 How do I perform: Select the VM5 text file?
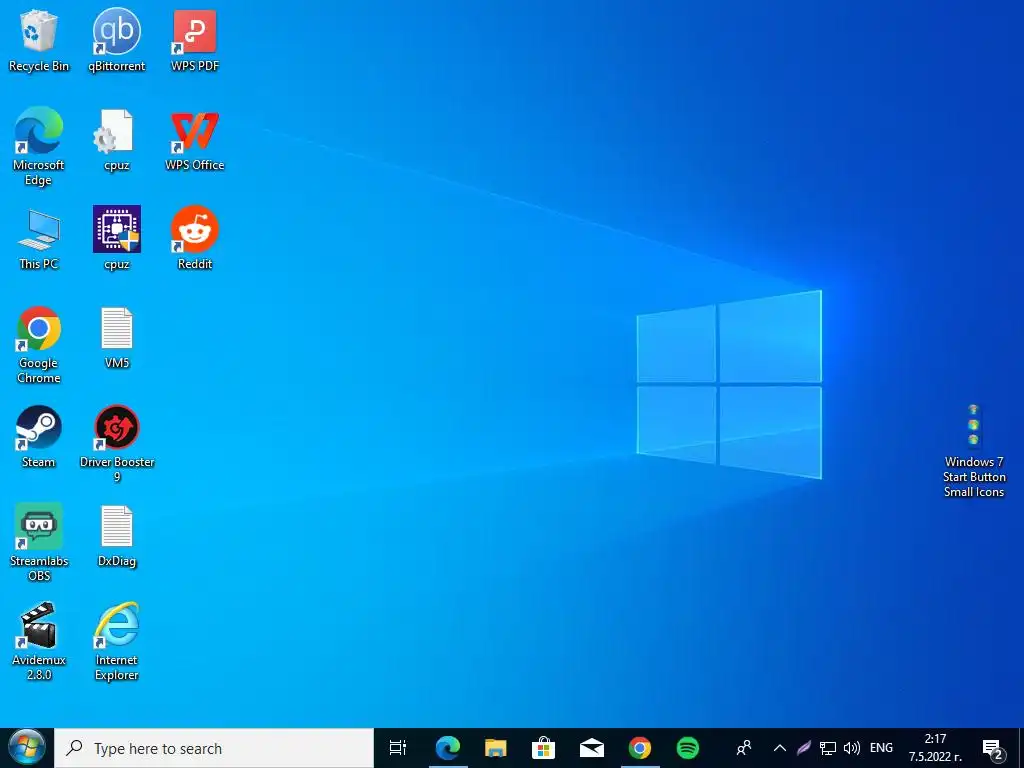[x=117, y=338]
